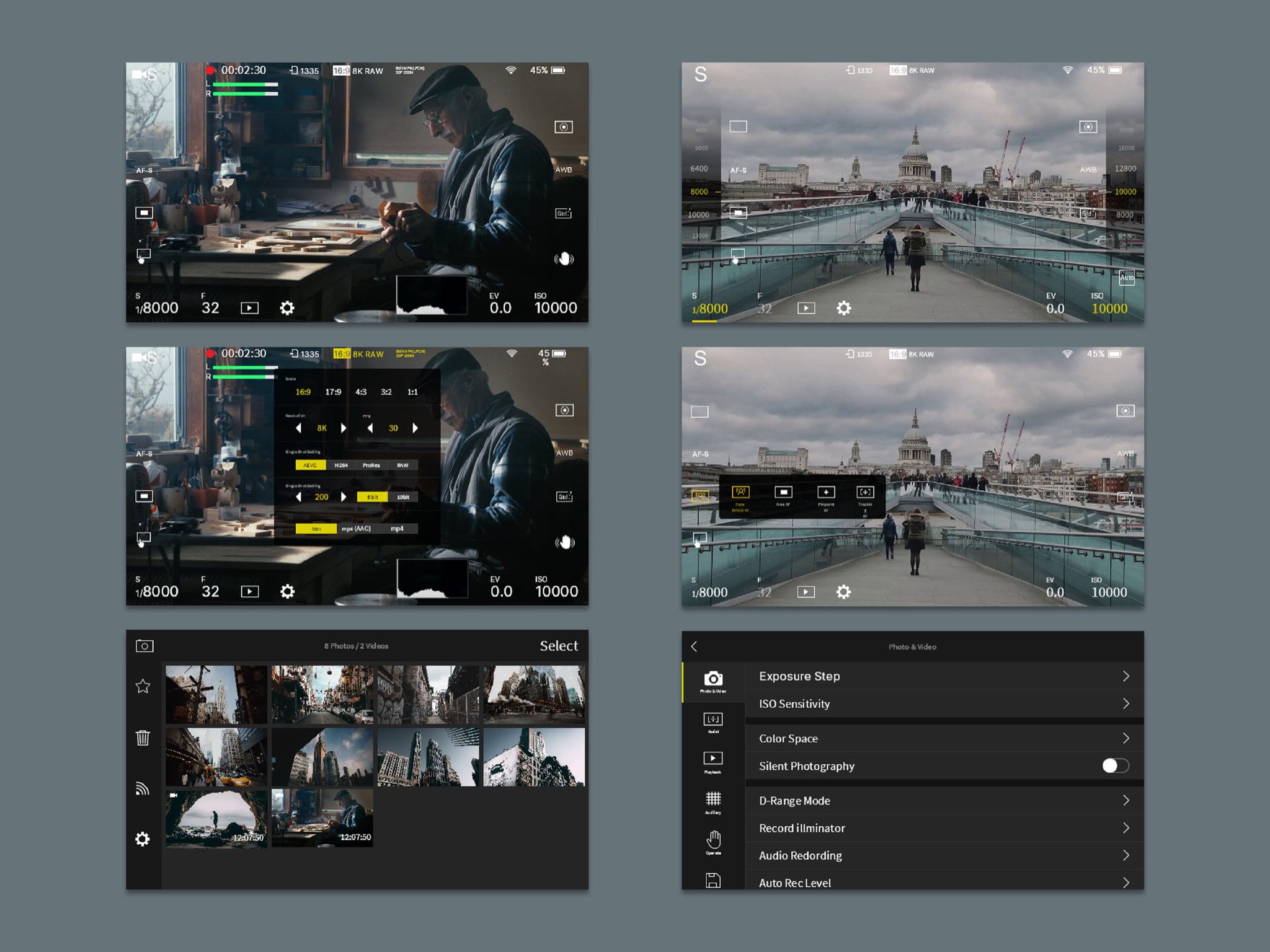Tap the yellow 1/8000 shutter speed value

[710, 309]
